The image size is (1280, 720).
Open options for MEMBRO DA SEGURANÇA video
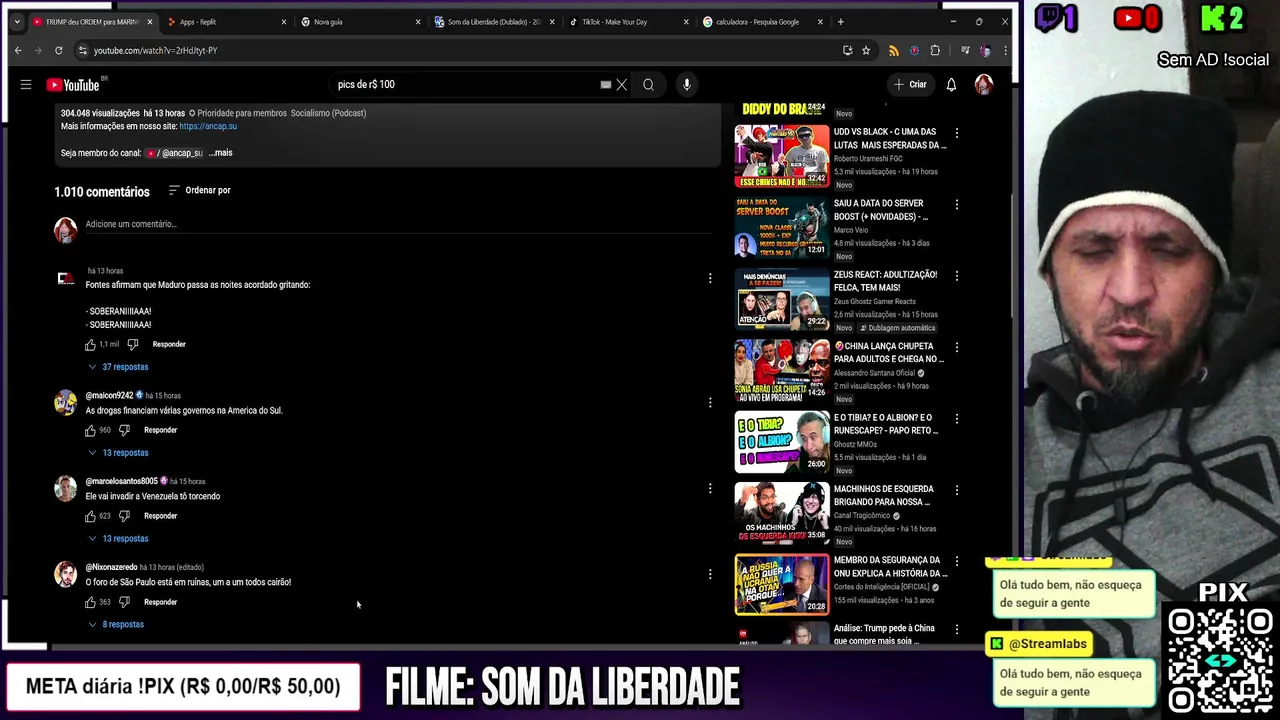click(x=957, y=561)
